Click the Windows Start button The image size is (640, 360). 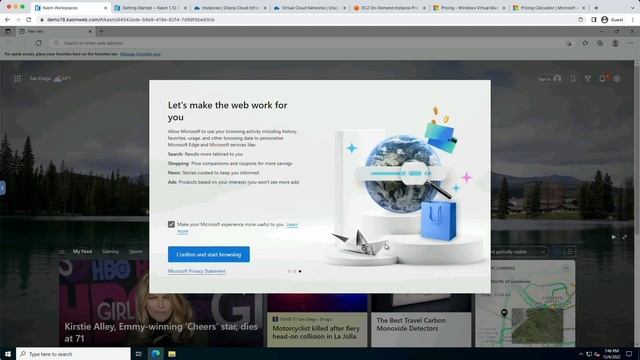8,354
